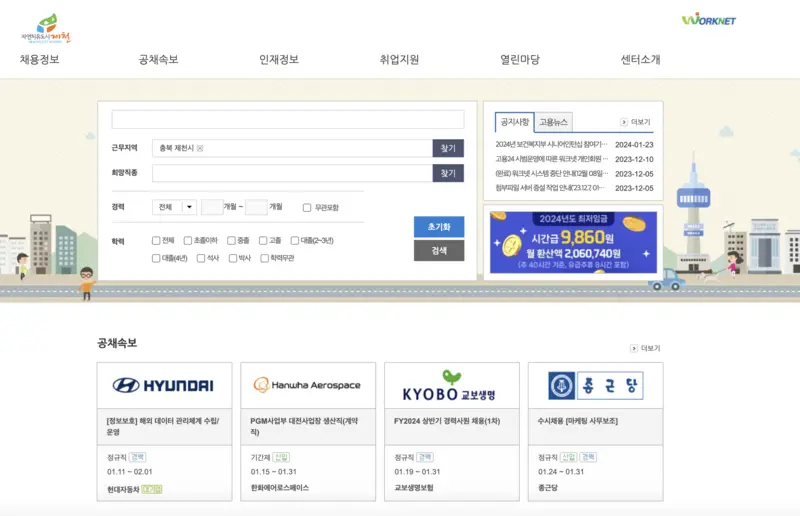The height and width of the screenshot is (516, 800).
Task: Check the 학력 전체 checkbox
Action: tap(156, 240)
